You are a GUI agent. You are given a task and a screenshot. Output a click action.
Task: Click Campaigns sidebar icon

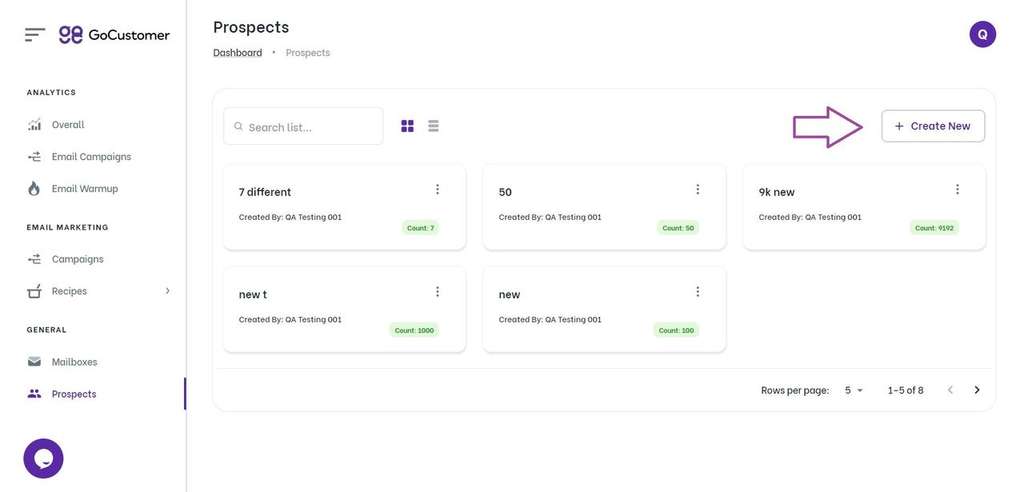pyautogui.click(x=35, y=259)
